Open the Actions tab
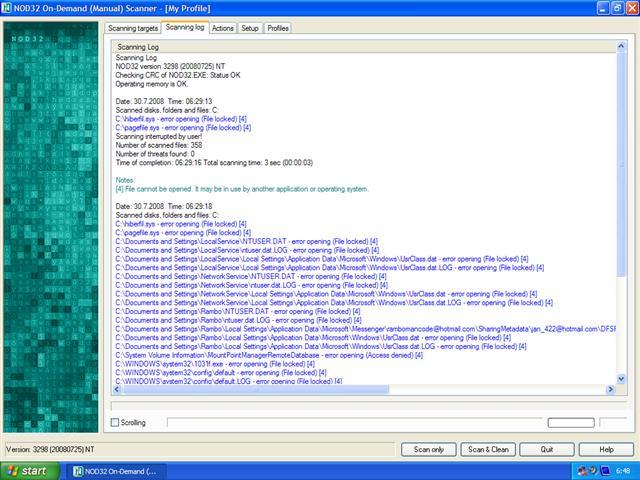Screen dimensions: 640x480 pyautogui.click(x=223, y=28)
